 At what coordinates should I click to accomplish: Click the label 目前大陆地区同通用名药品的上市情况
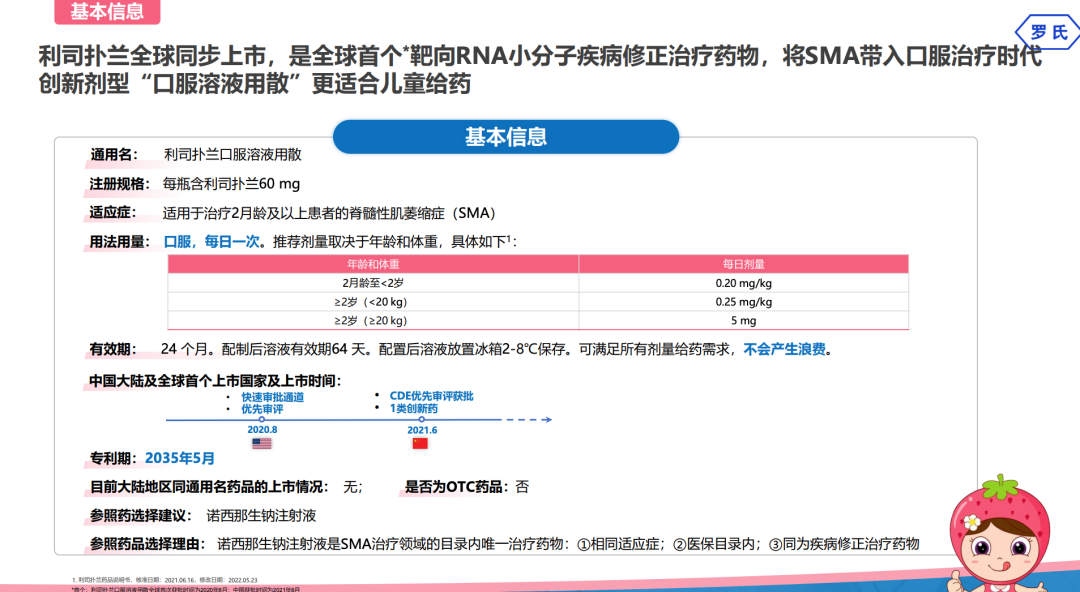point(209,487)
